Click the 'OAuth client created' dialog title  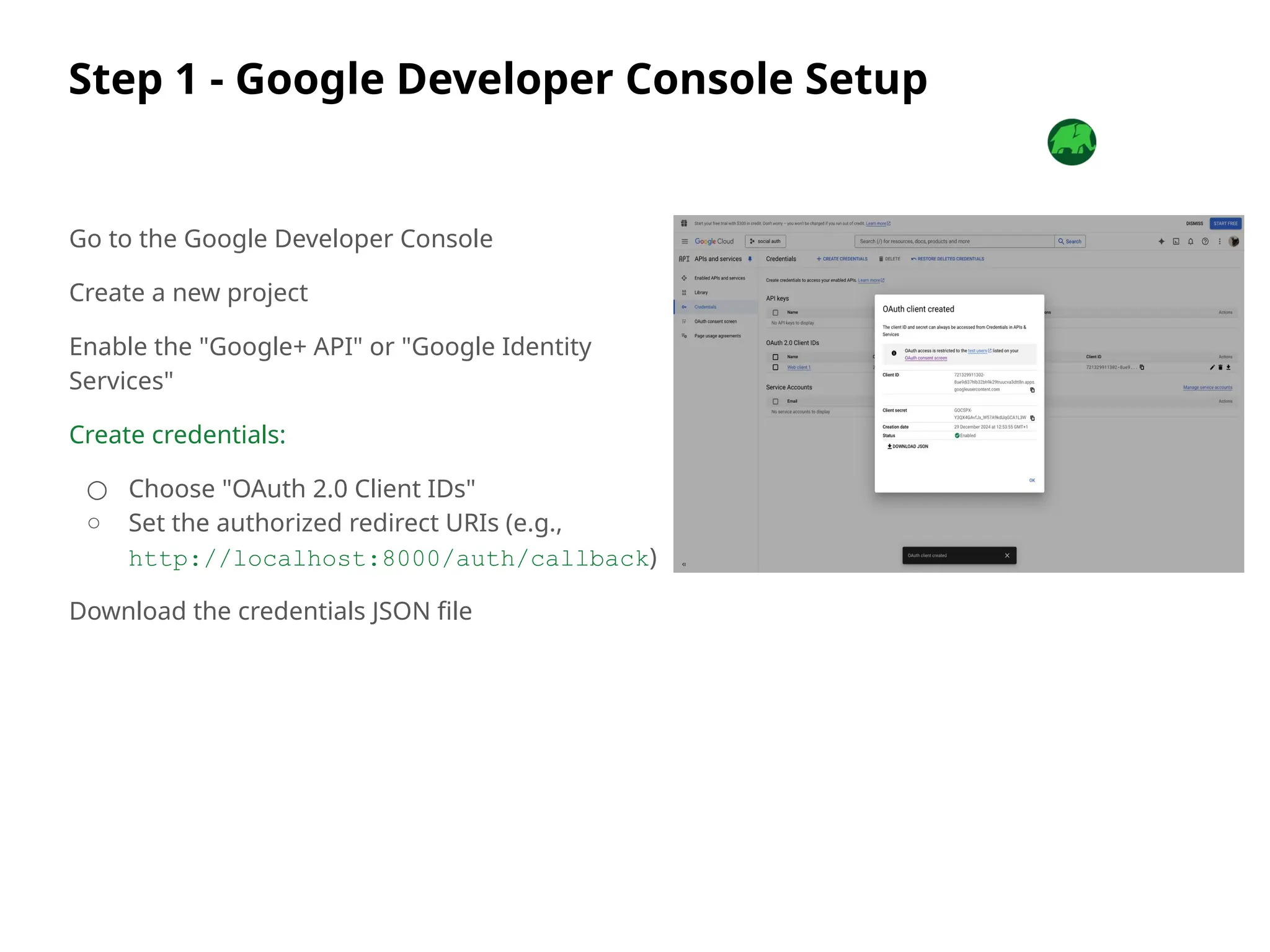(x=918, y=309)
